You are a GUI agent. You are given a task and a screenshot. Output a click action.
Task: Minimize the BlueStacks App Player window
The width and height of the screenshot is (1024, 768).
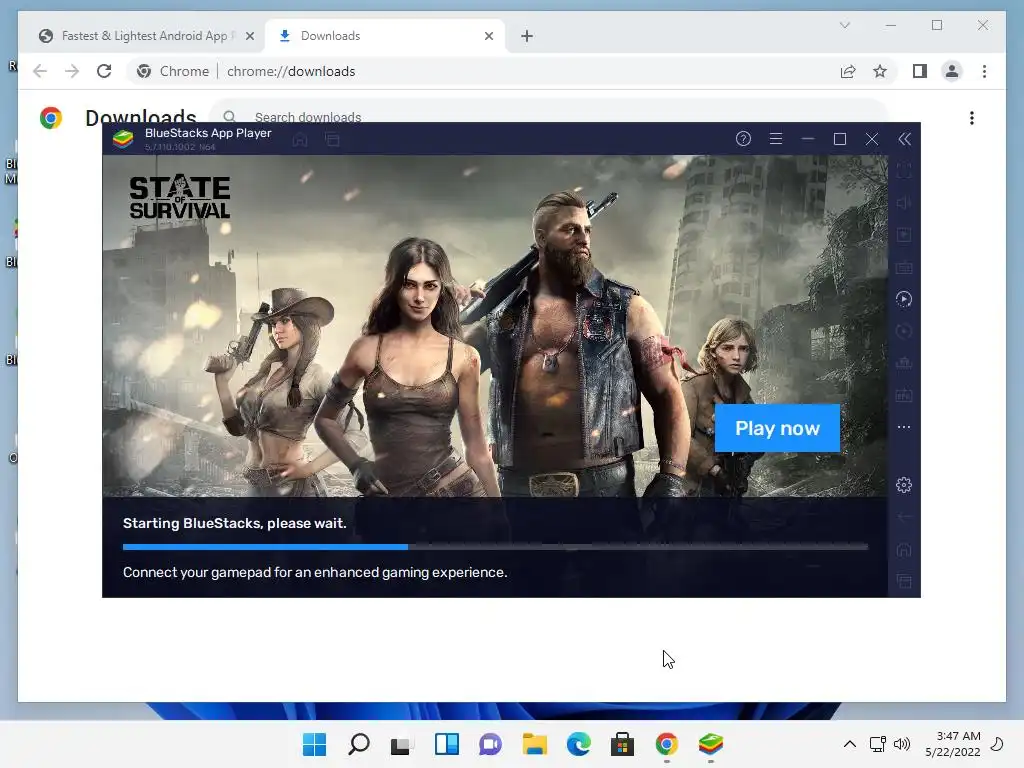click(808, 139)
